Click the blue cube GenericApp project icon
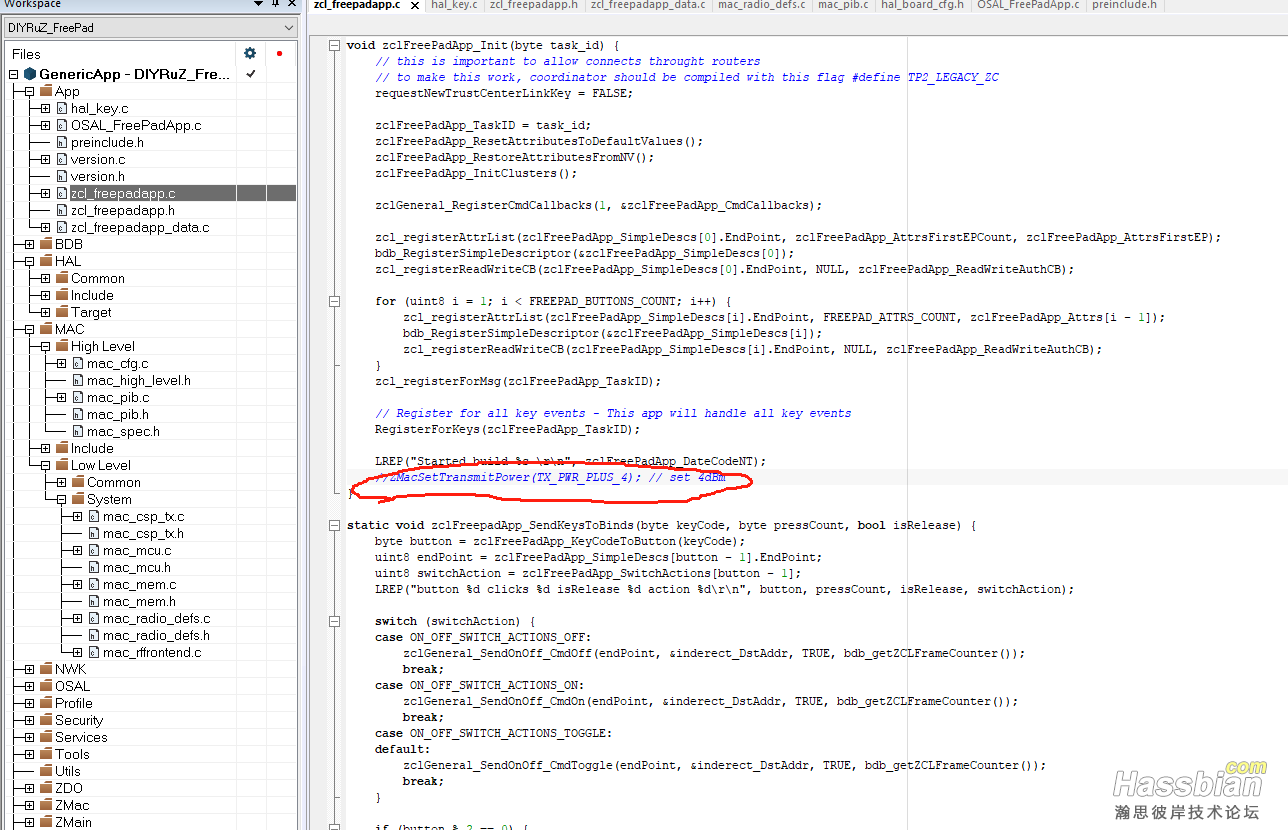The image size is (1288, 830). click(x=29, y=74)
